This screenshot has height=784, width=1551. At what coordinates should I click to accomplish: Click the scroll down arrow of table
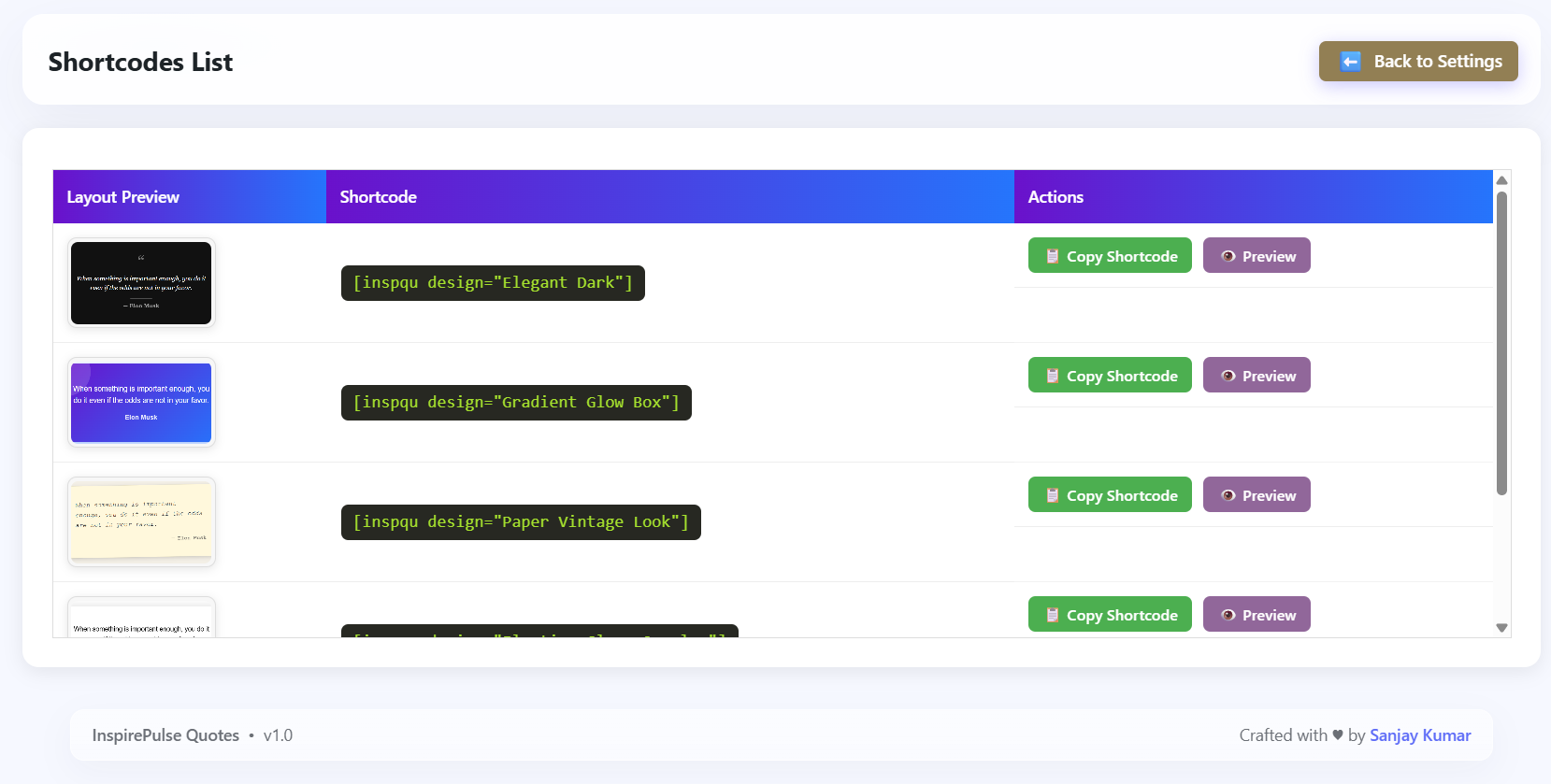pos(1501,628)
